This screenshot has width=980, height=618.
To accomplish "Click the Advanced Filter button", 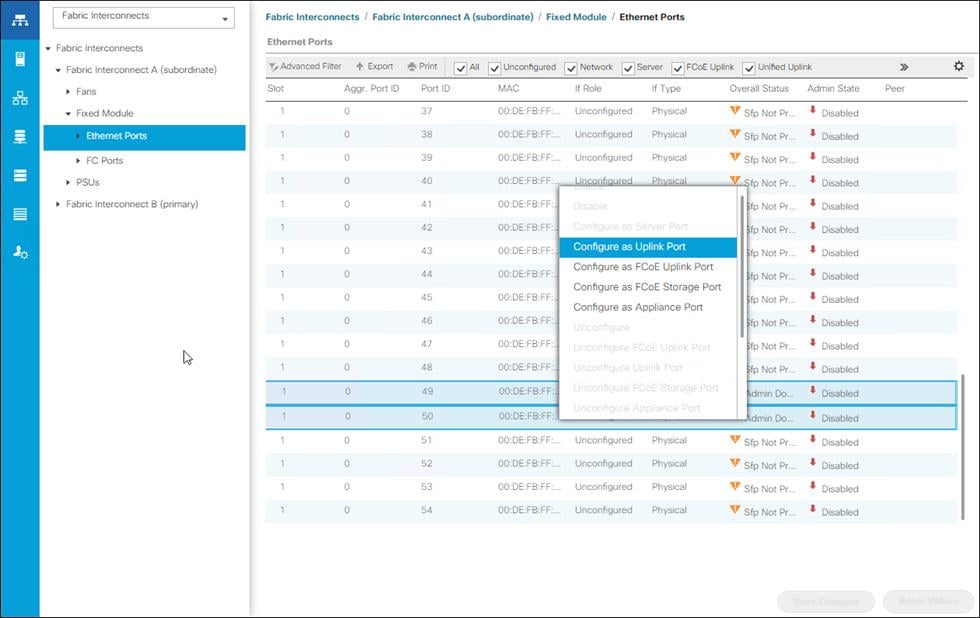I will click(305, 66).
